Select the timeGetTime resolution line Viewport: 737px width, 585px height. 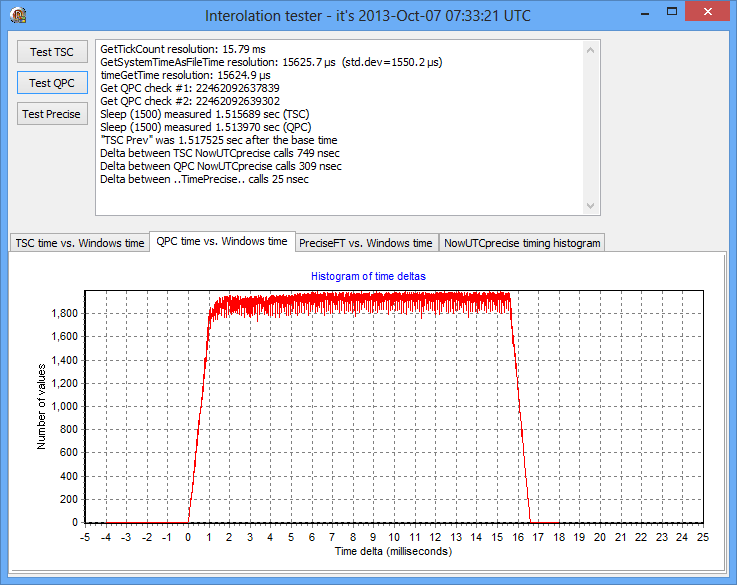(x=186, y=75)
